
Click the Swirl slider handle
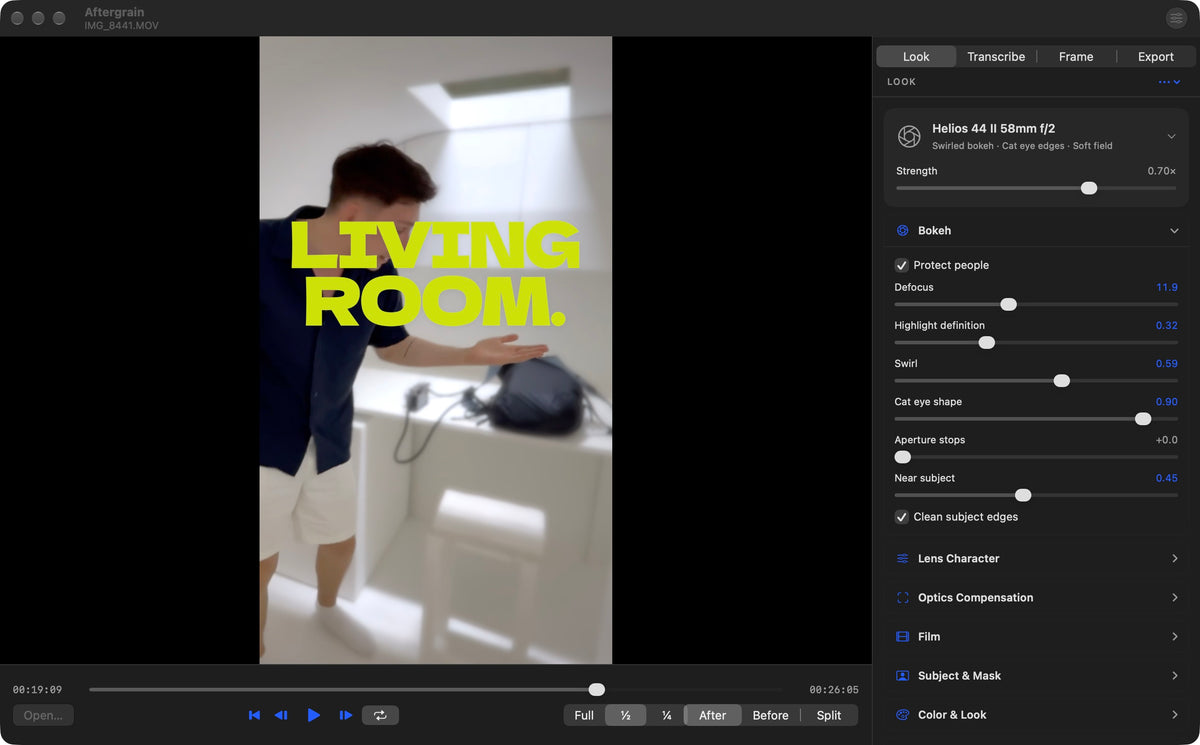(x=1061, y=380)
